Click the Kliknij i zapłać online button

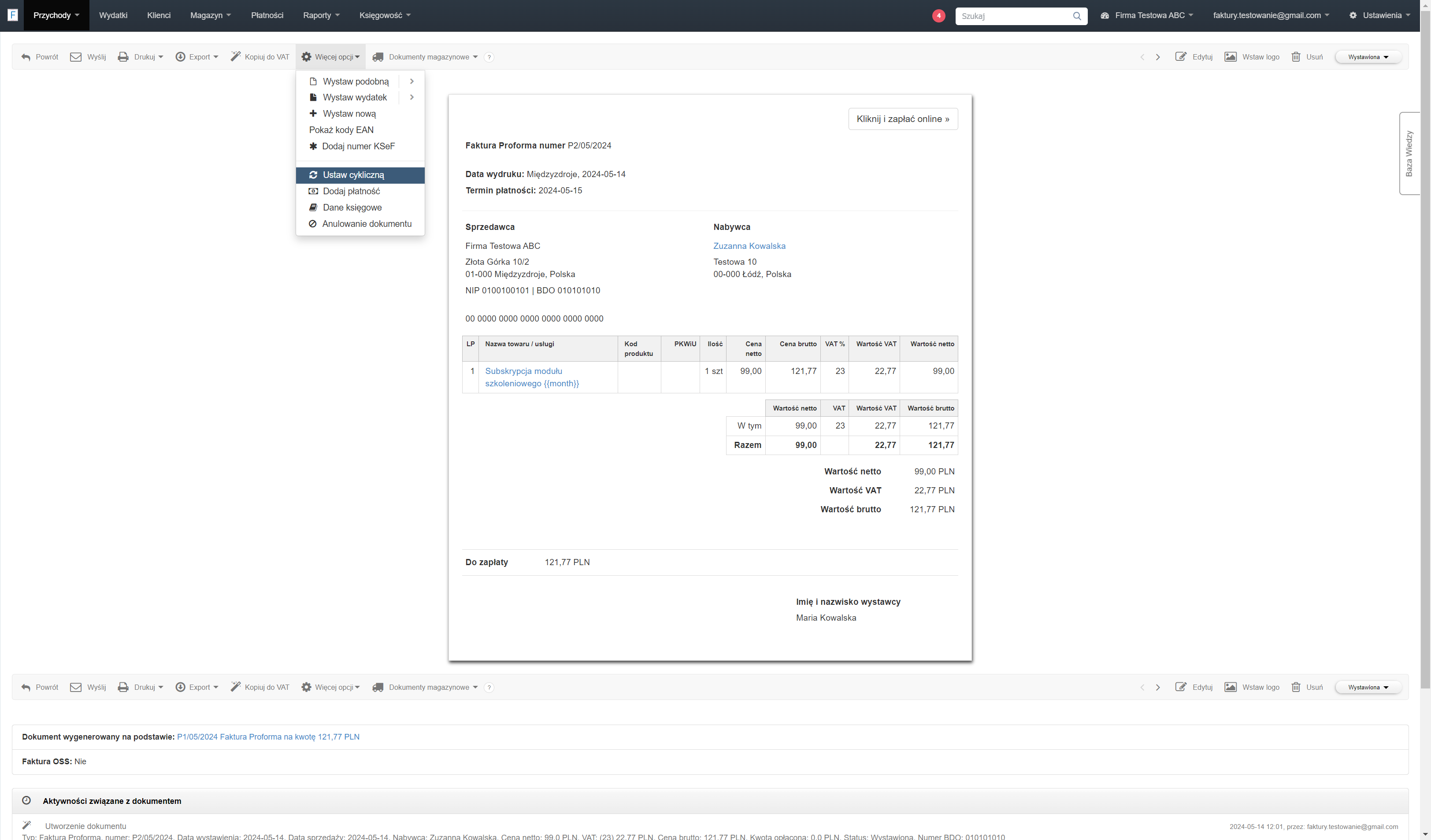click(x=903, y=118)
